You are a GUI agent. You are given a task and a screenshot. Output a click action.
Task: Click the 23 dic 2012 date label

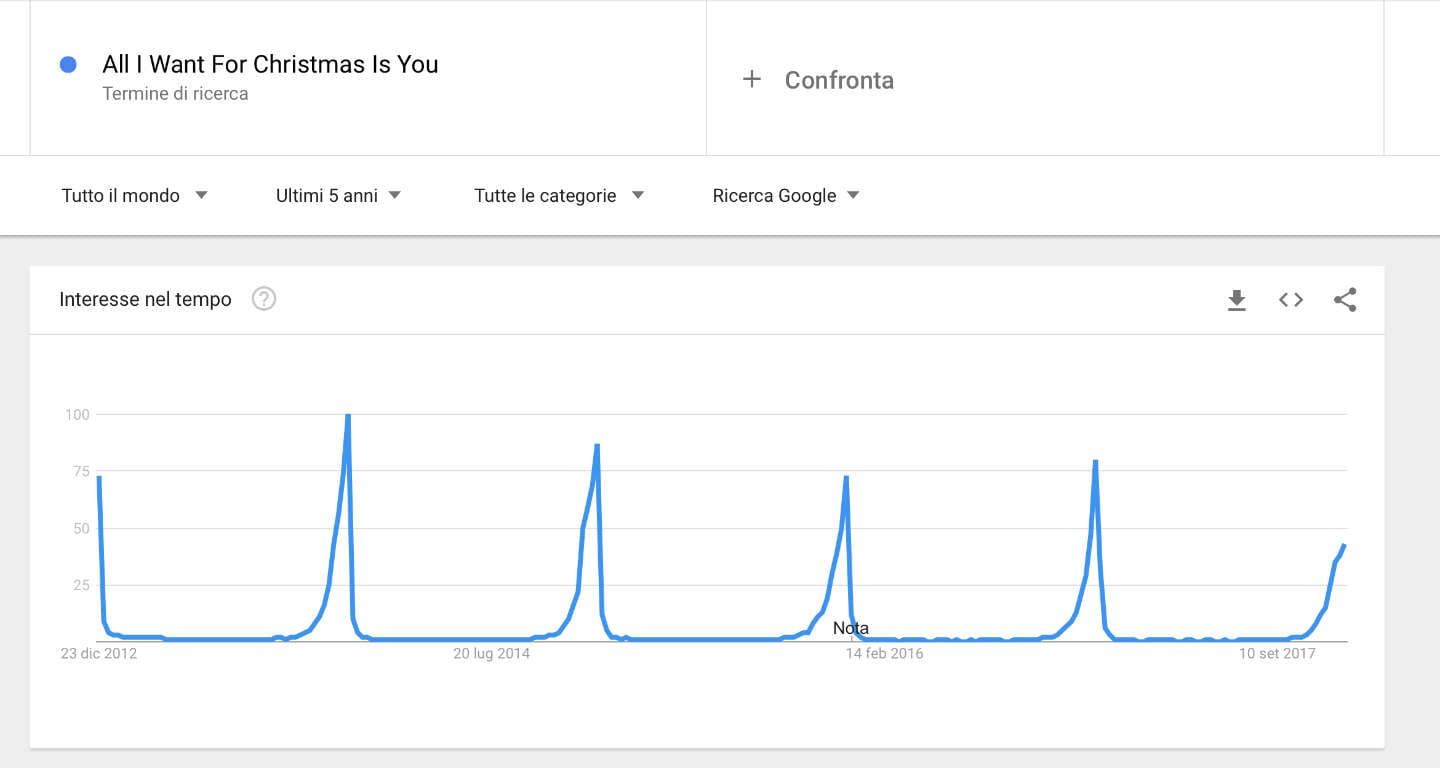tap(98, 654)
